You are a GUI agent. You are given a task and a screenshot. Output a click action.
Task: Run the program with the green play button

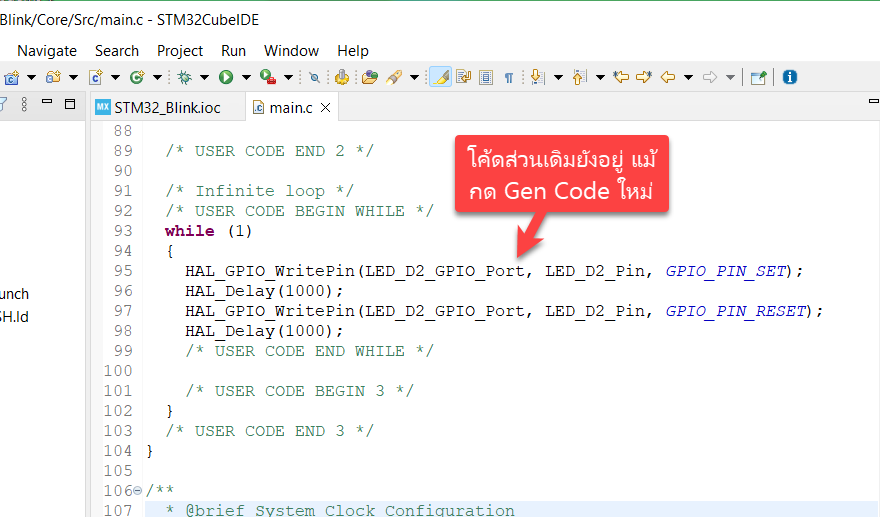tap(226, 77)
